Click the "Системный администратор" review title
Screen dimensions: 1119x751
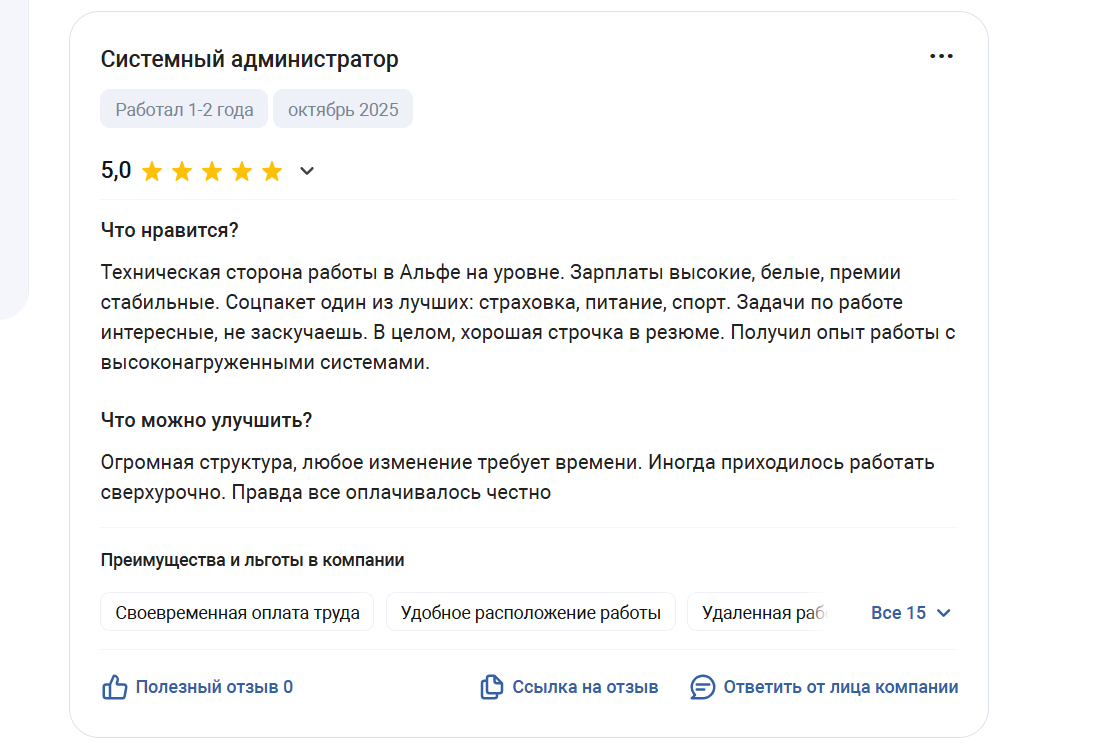pos(249,59)
